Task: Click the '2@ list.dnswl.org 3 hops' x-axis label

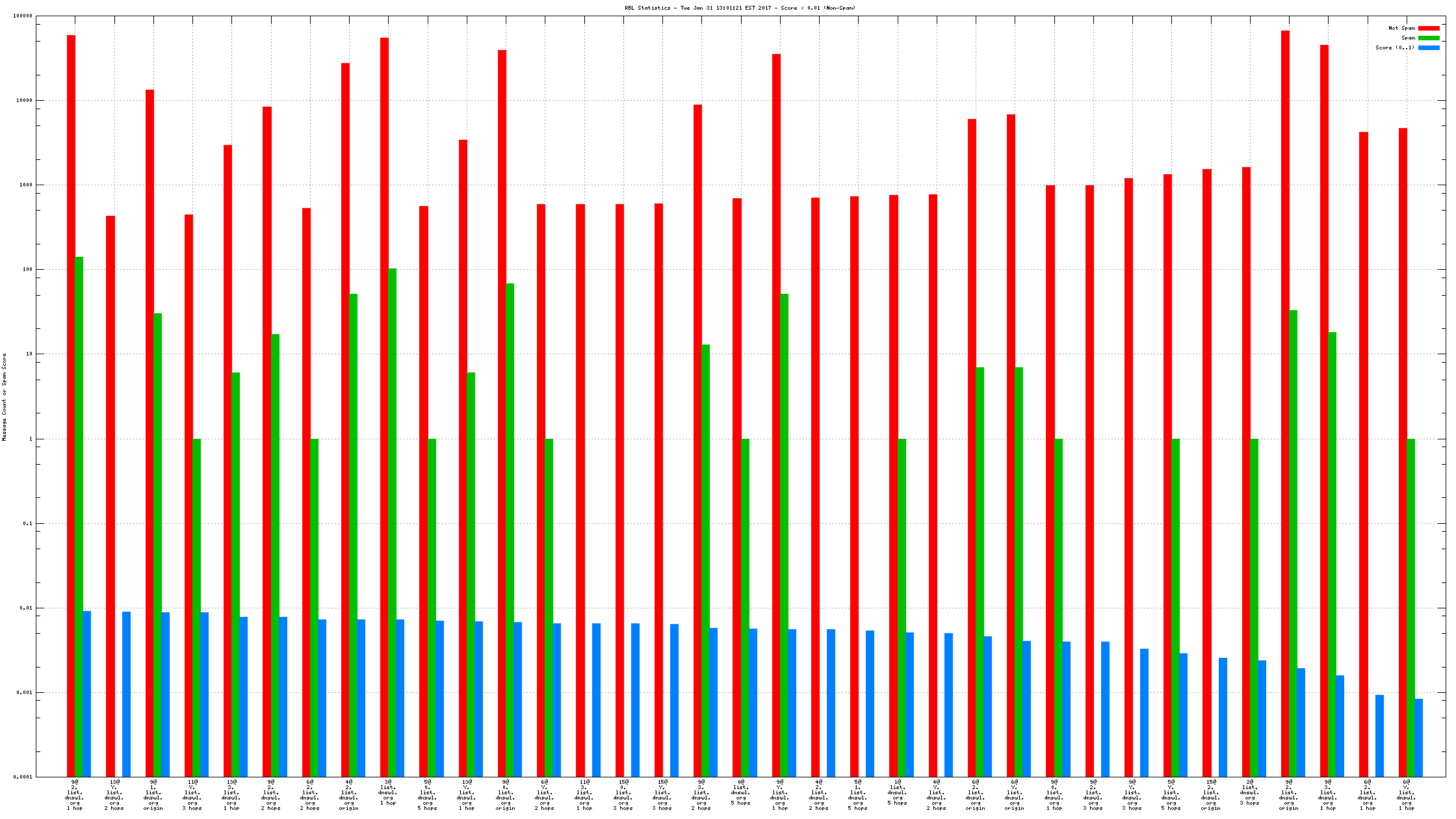Action: tap(1249, 792)
